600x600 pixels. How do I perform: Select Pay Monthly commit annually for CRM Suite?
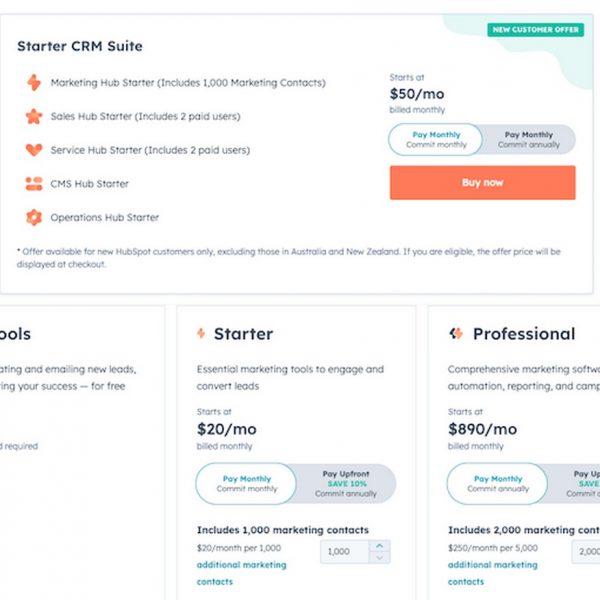(529, 139)
